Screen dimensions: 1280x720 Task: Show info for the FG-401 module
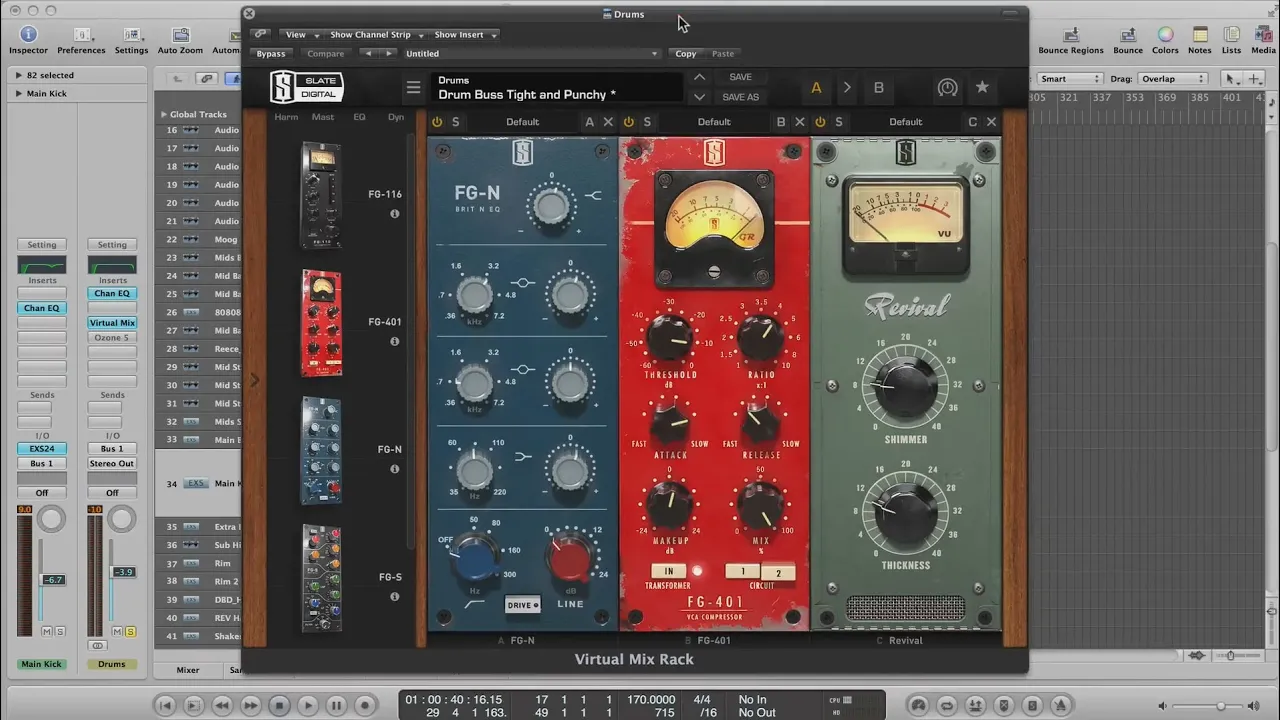click(x=394, y=342)
